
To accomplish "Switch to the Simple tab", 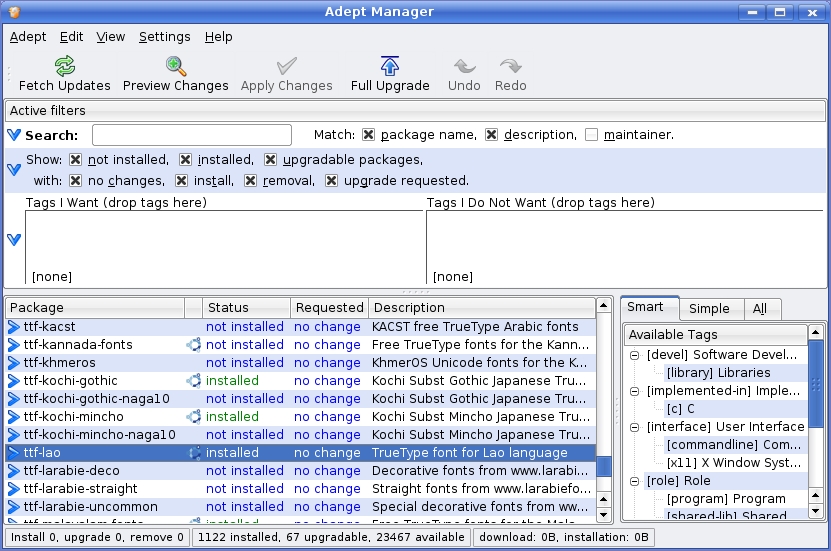I will coord(709,309).
